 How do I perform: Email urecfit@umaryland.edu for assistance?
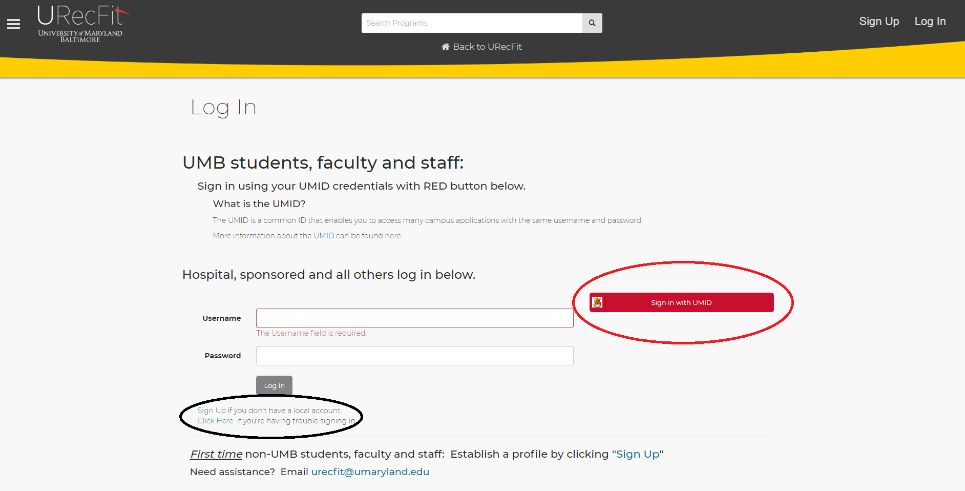click(370, 471)
